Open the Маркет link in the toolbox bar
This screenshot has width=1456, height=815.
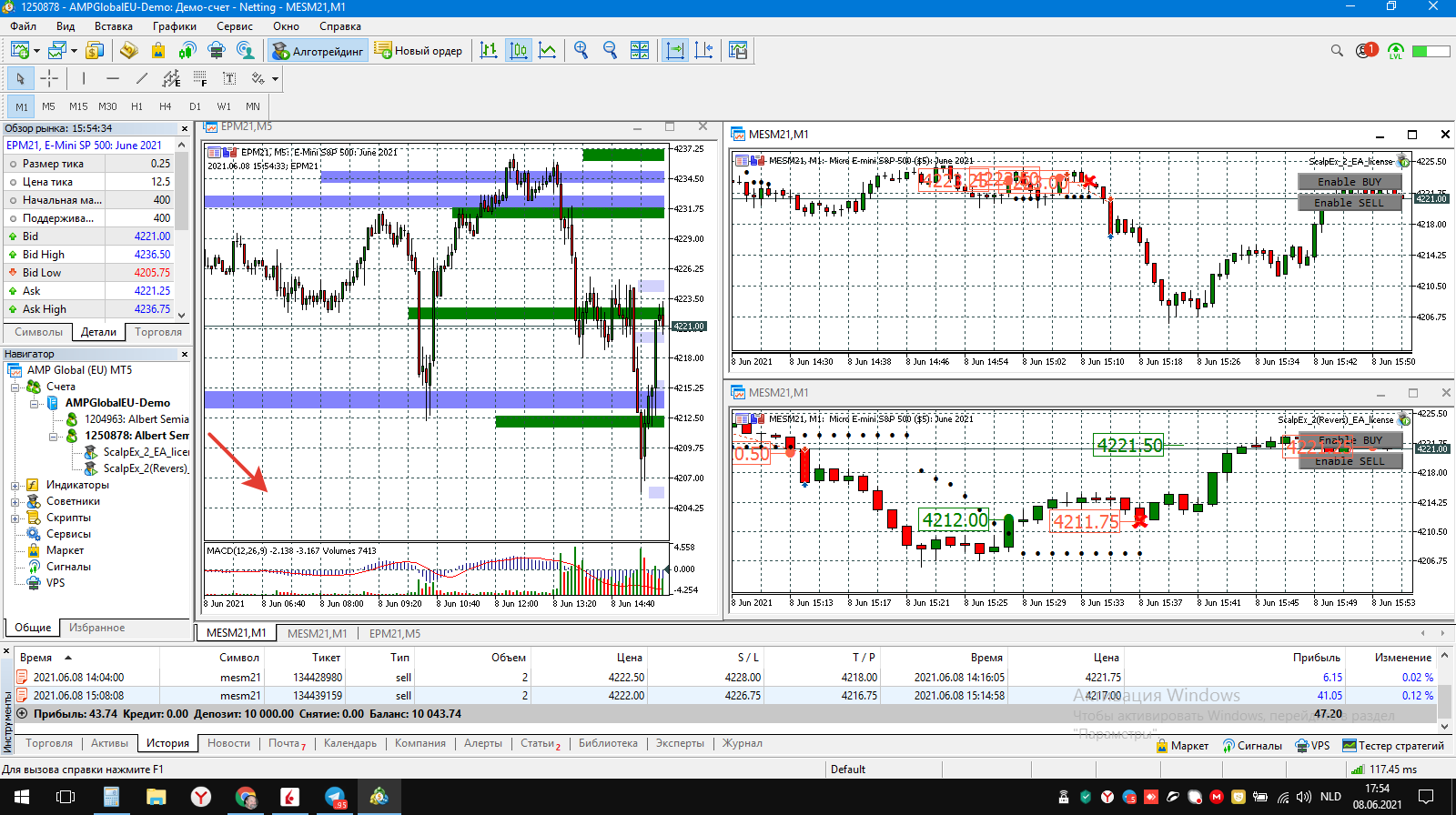coord(1183,746)
